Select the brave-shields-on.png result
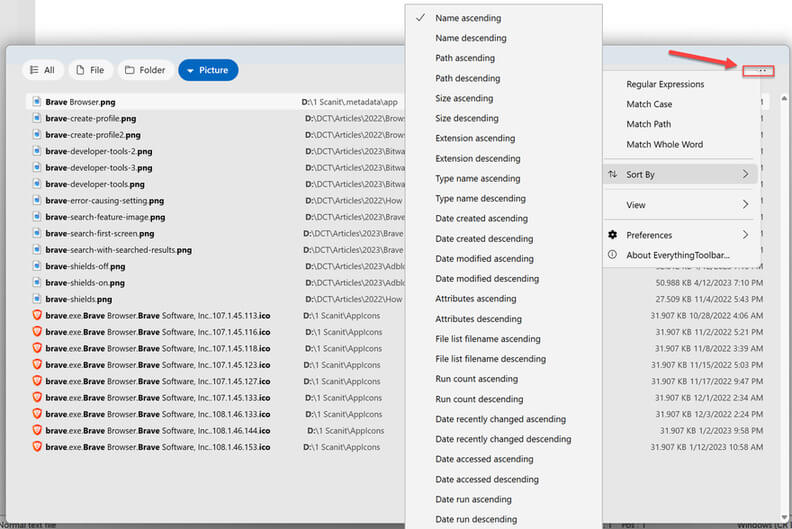792x529 pixels. coord(85,282)
